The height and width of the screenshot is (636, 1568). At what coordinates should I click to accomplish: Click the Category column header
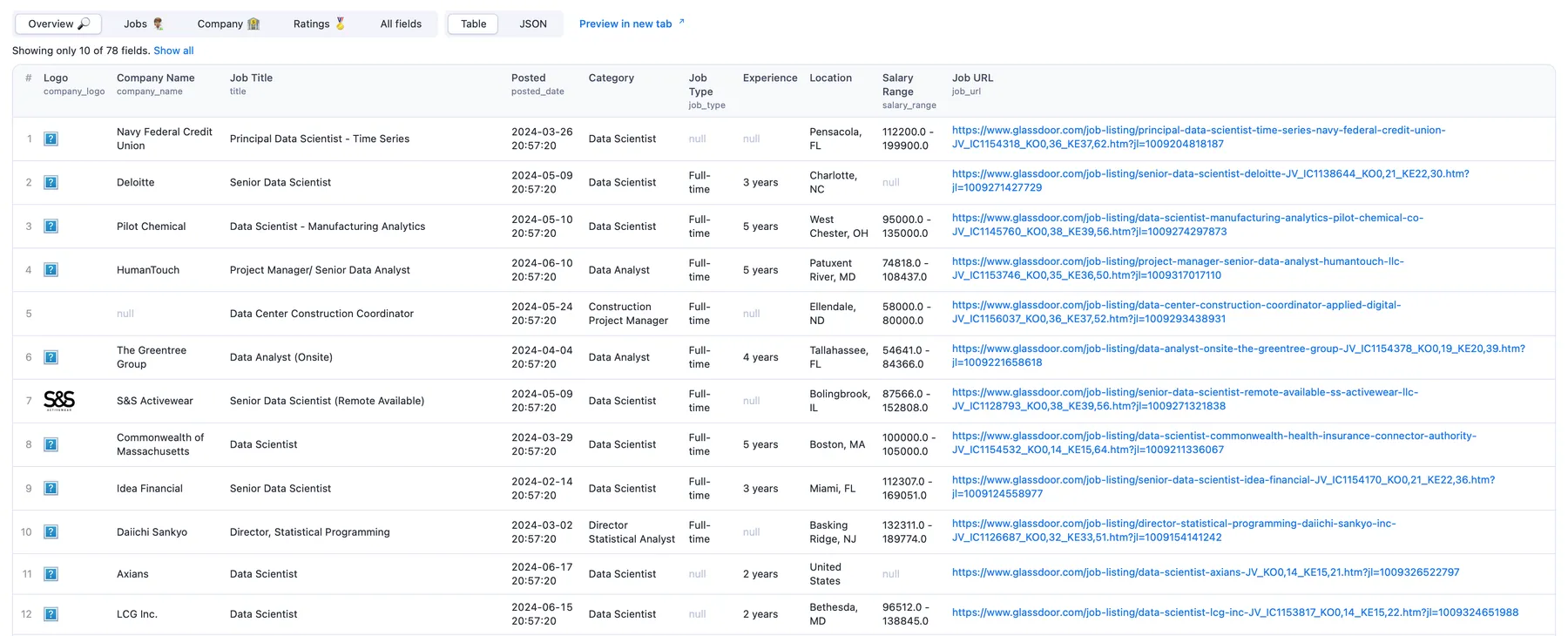pos(611,78)
